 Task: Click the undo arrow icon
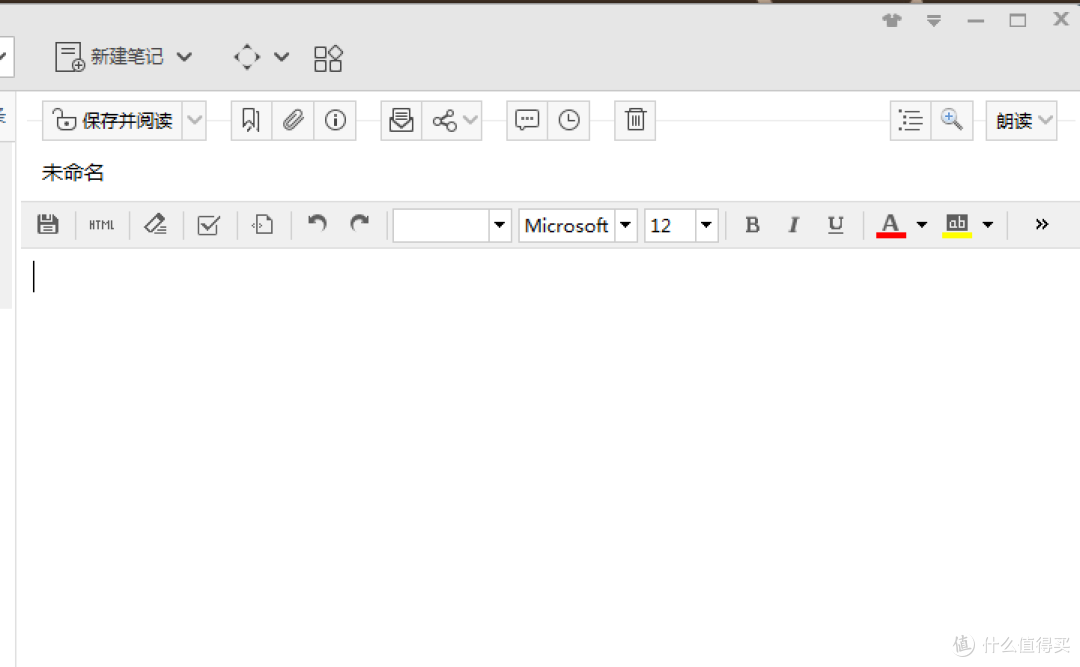click(318, 223)
